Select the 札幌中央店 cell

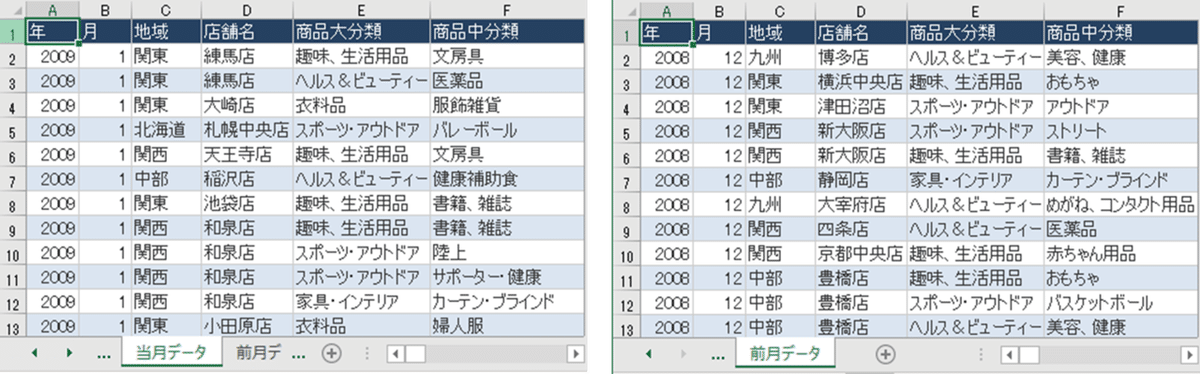click(x=246, y=130)
